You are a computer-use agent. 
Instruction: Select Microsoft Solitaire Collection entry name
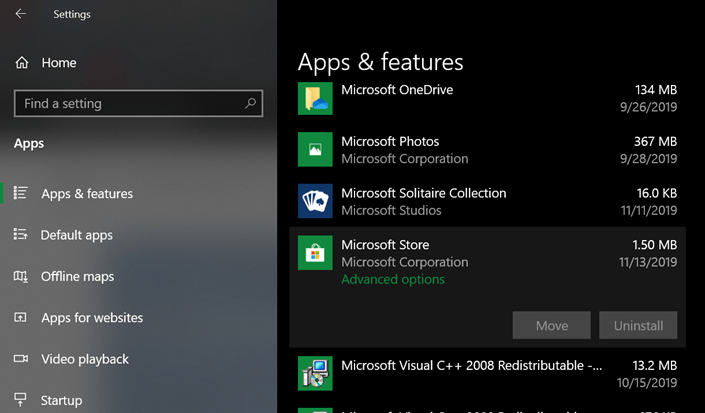point(424,193)
